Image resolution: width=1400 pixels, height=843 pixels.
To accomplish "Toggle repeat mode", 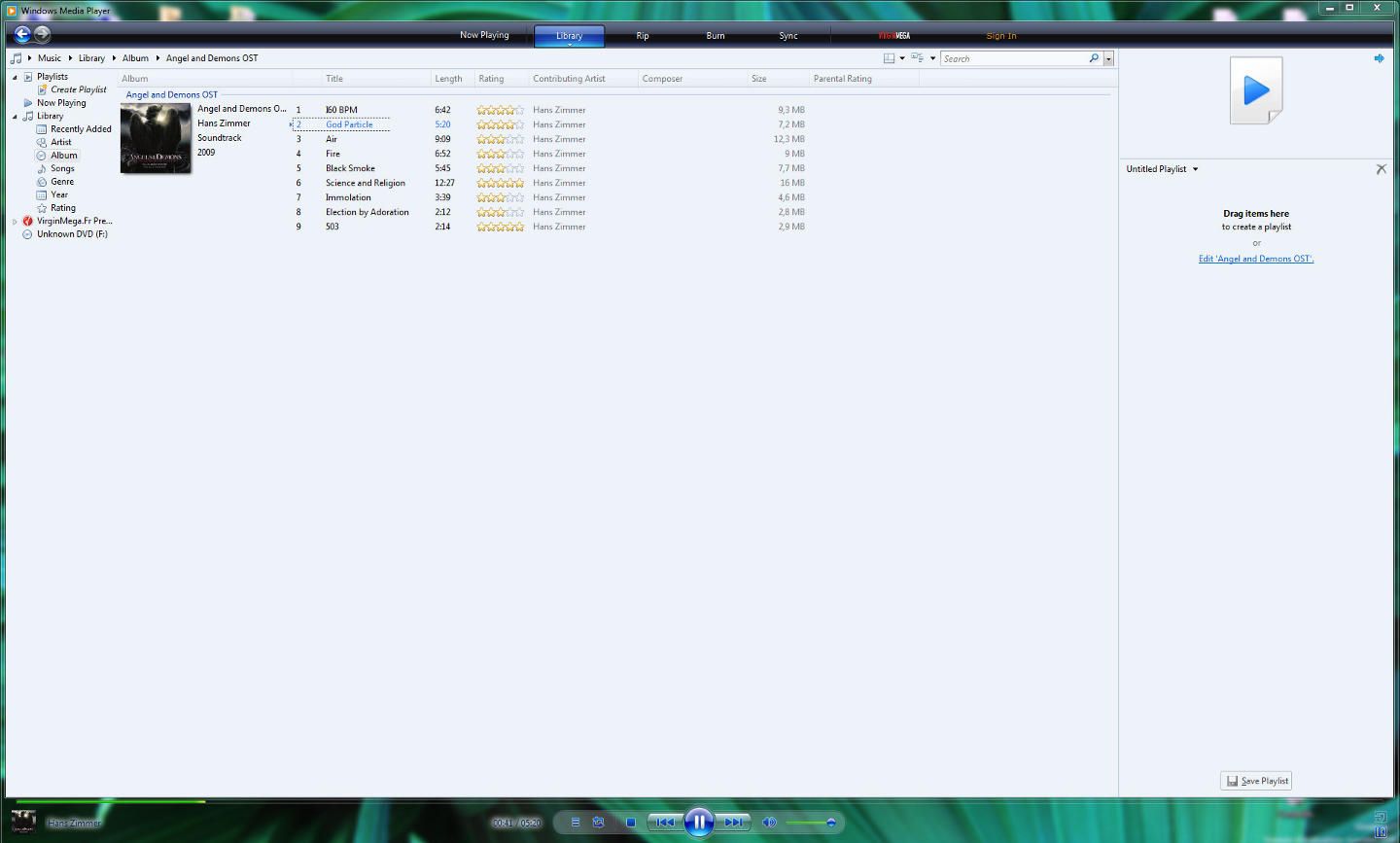I will pos(599,823).
